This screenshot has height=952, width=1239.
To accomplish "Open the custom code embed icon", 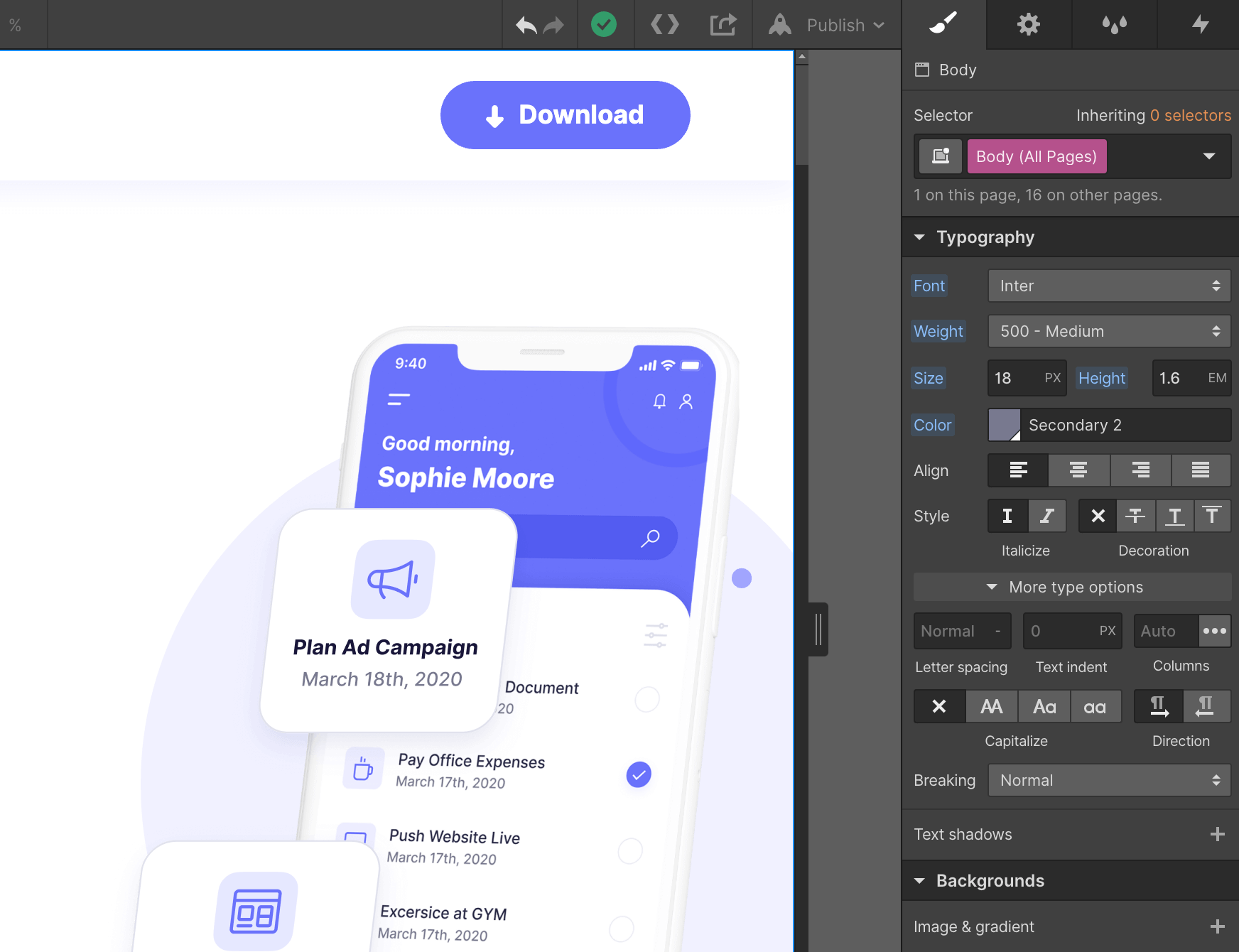I will pos(664,24).
